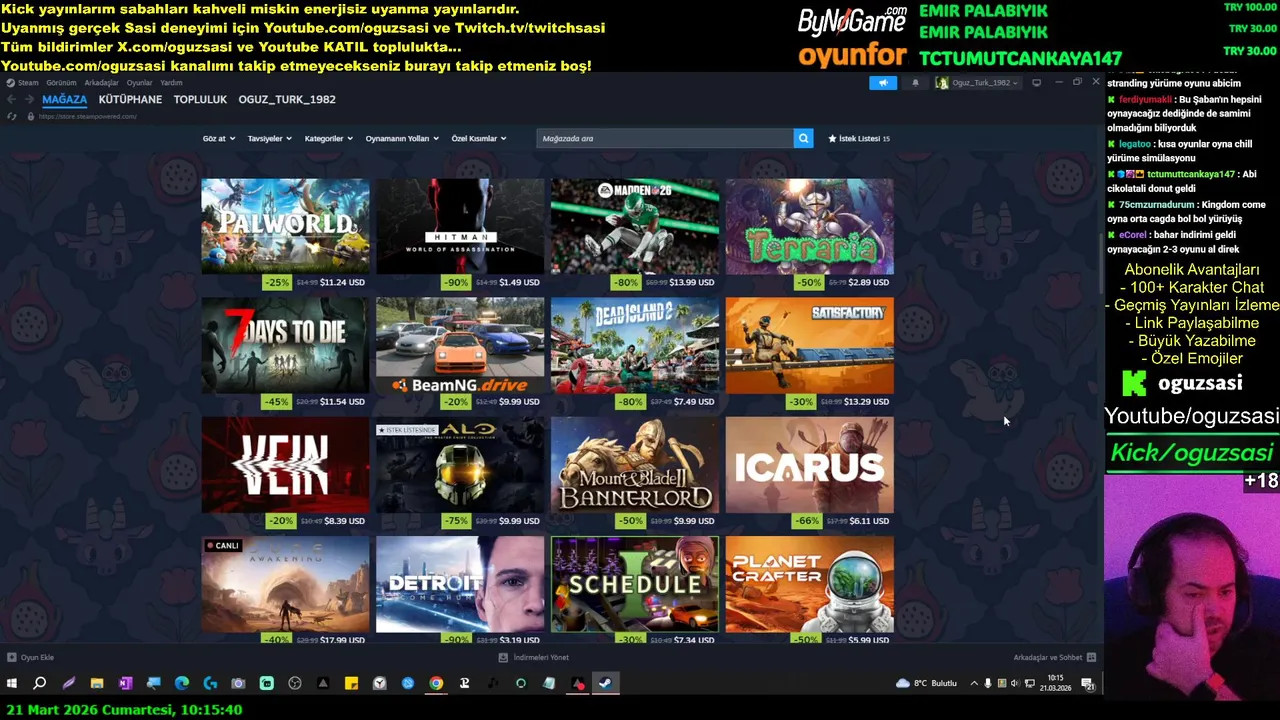Open the yellow sticky notes taskbar icon
This screenshot has height=720, width=1280.
tap(351, 683)
